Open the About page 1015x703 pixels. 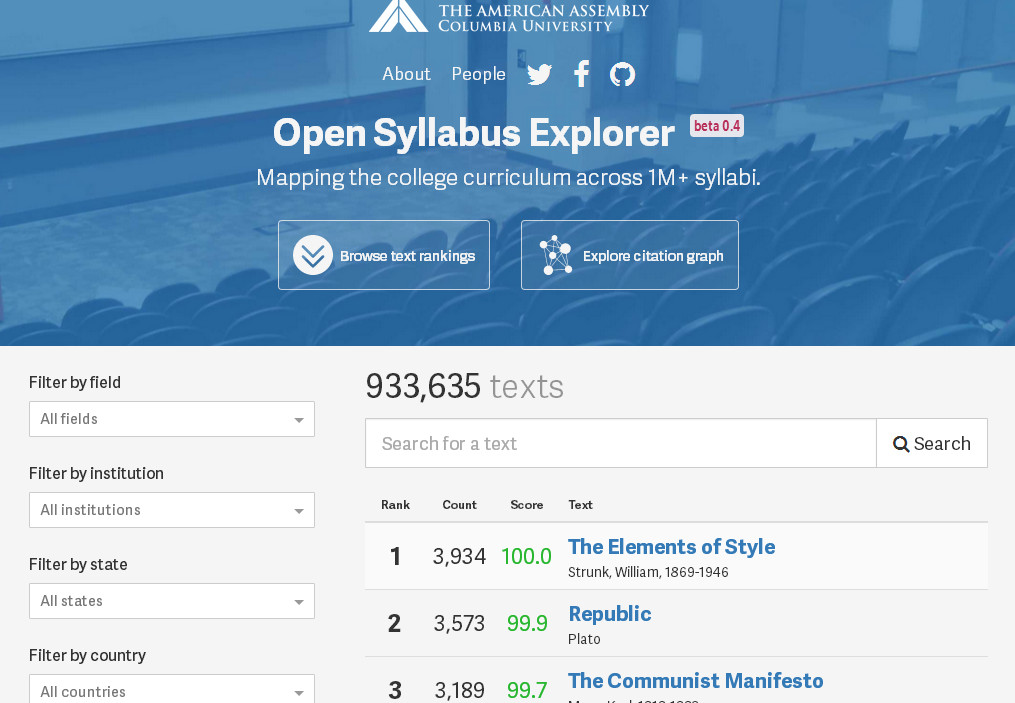pos(406,74)
